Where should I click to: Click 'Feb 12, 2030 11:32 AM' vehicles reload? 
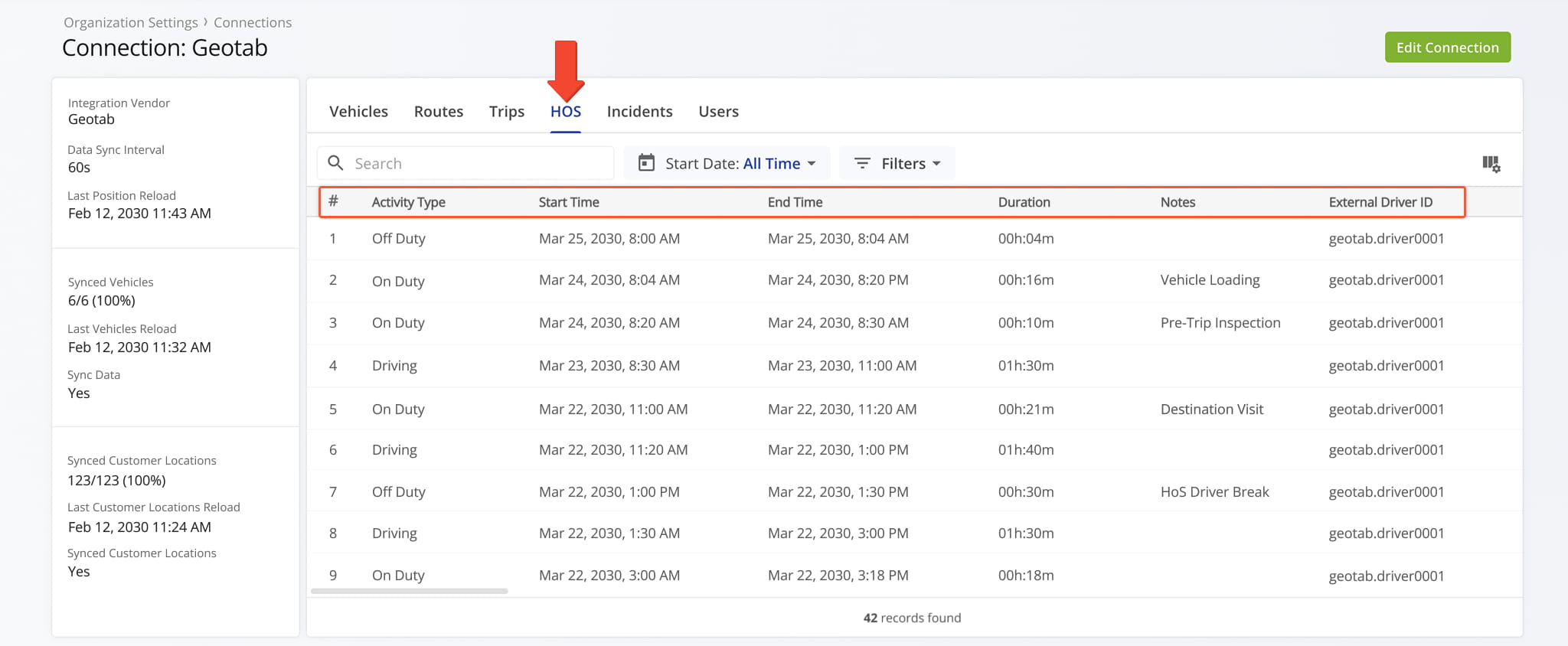[139, 347]
